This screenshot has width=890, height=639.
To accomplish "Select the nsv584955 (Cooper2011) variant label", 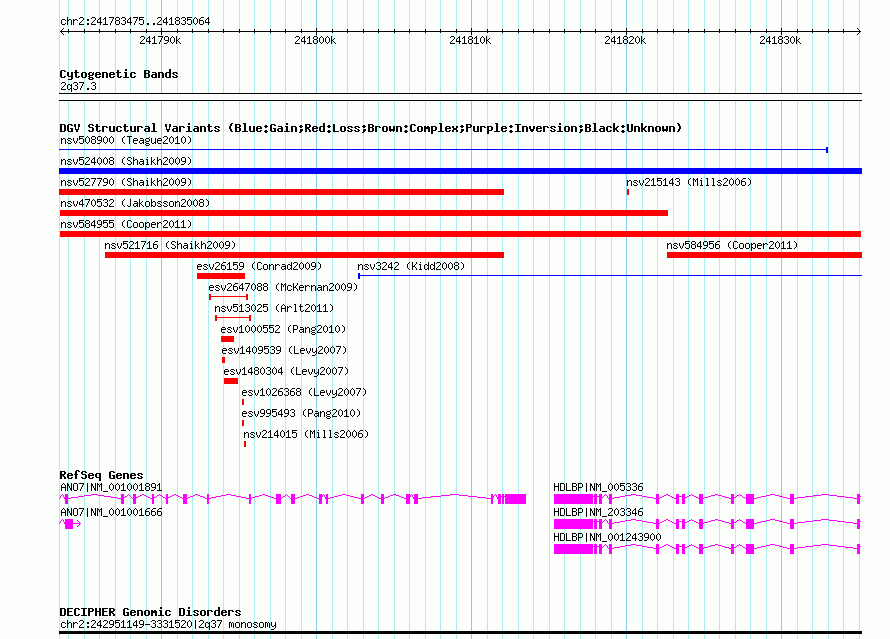I will click(x=126, y=224).
